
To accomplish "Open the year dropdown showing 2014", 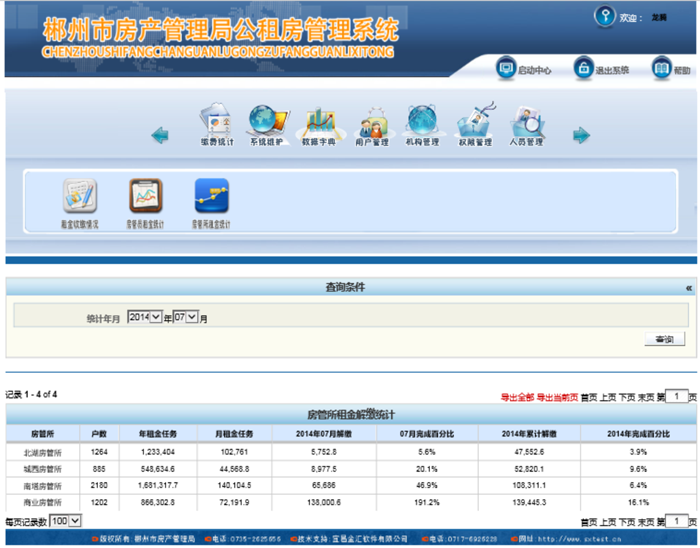I will pyautogui.click(x=144, y=317).
